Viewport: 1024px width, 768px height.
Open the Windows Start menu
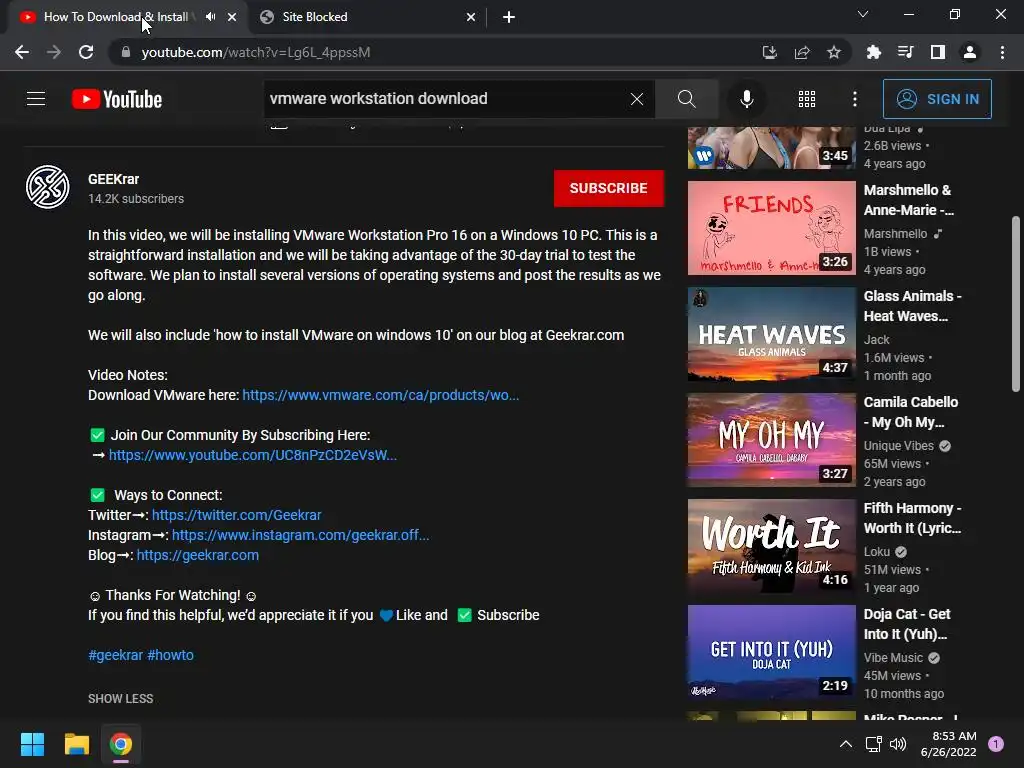click(x=32, y=744)
